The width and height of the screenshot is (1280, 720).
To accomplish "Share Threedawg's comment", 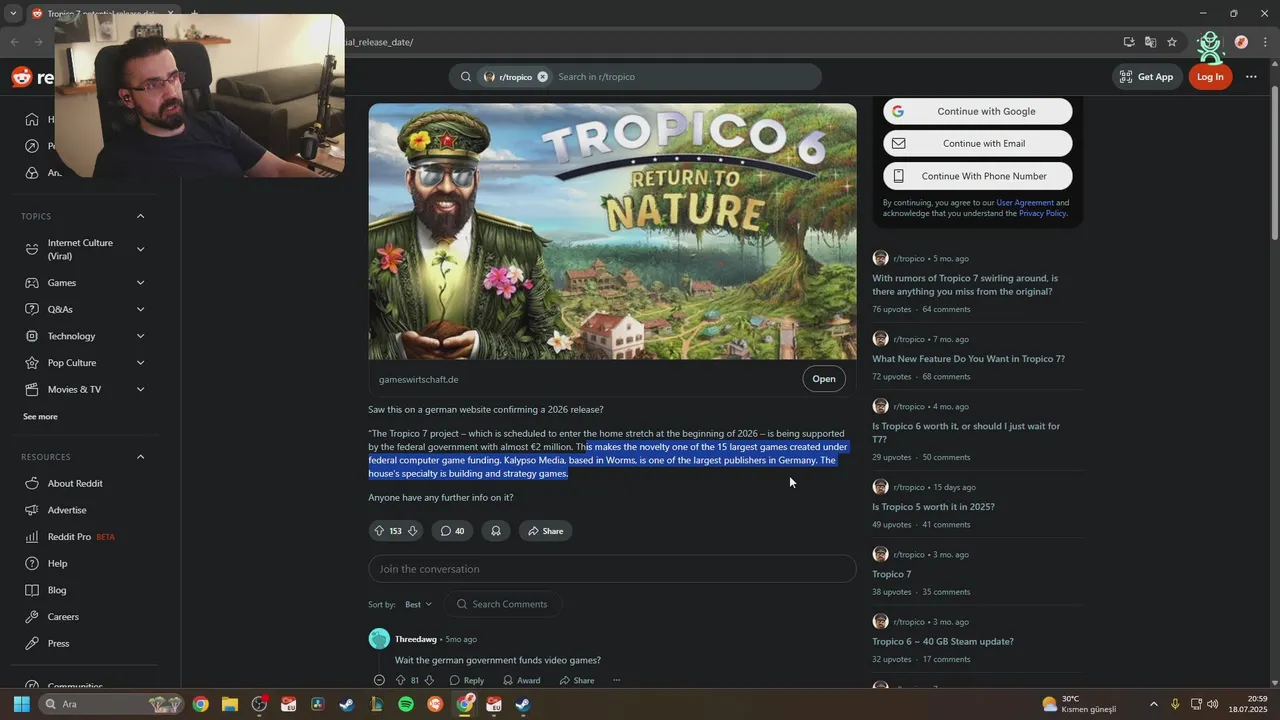I will point(577,681).
